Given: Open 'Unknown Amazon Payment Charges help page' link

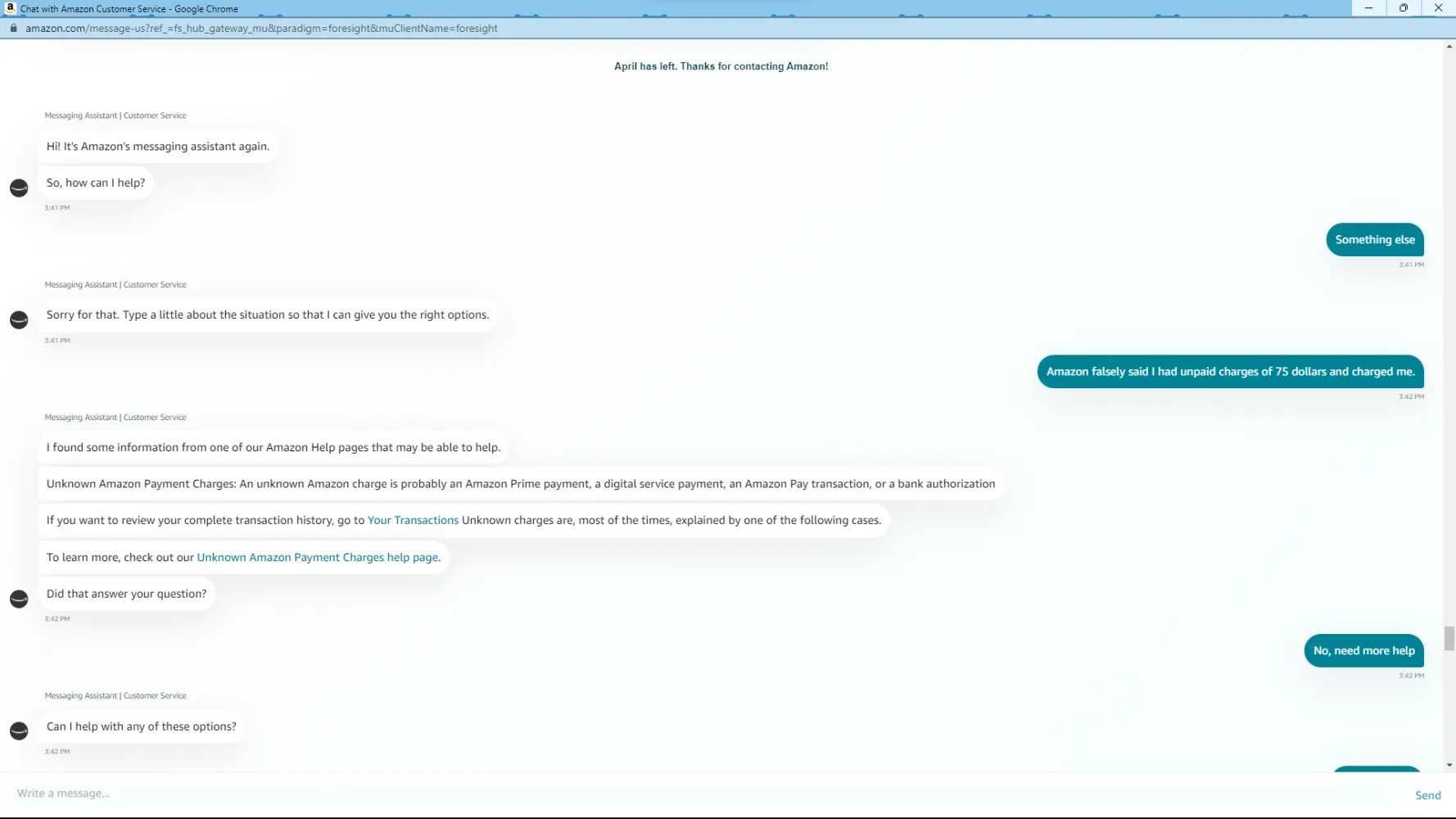Looking at the screenshot, I should [318, 558].
